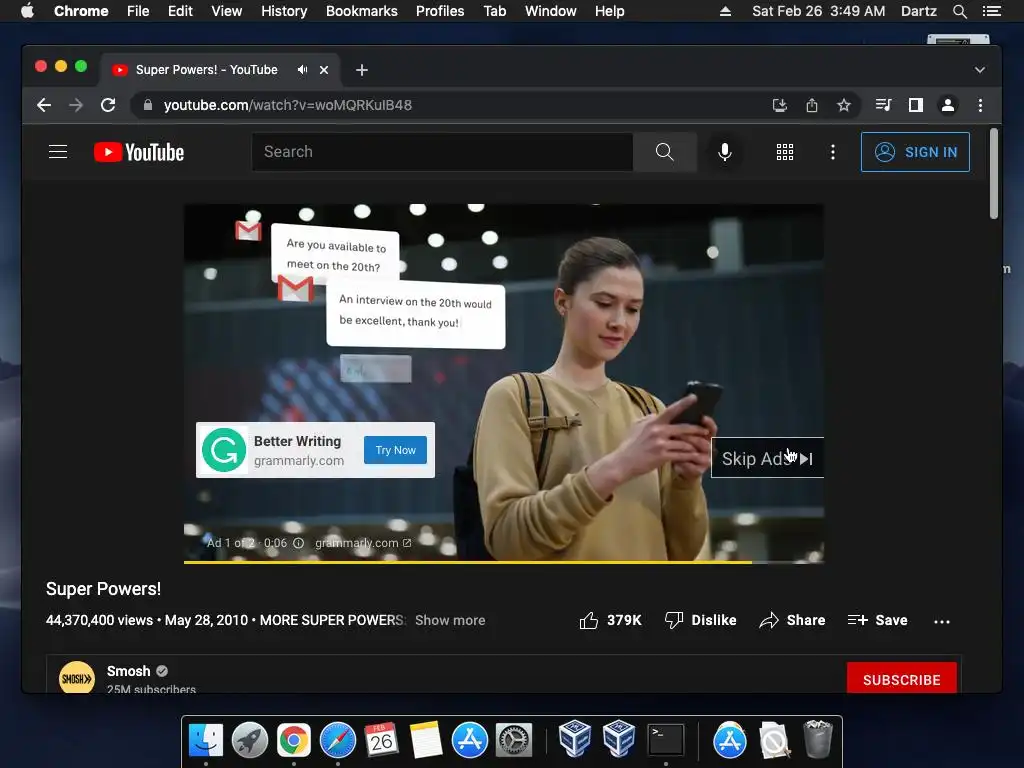
Task: Open the Profiles menu
Action: click(x=440, y=11)
